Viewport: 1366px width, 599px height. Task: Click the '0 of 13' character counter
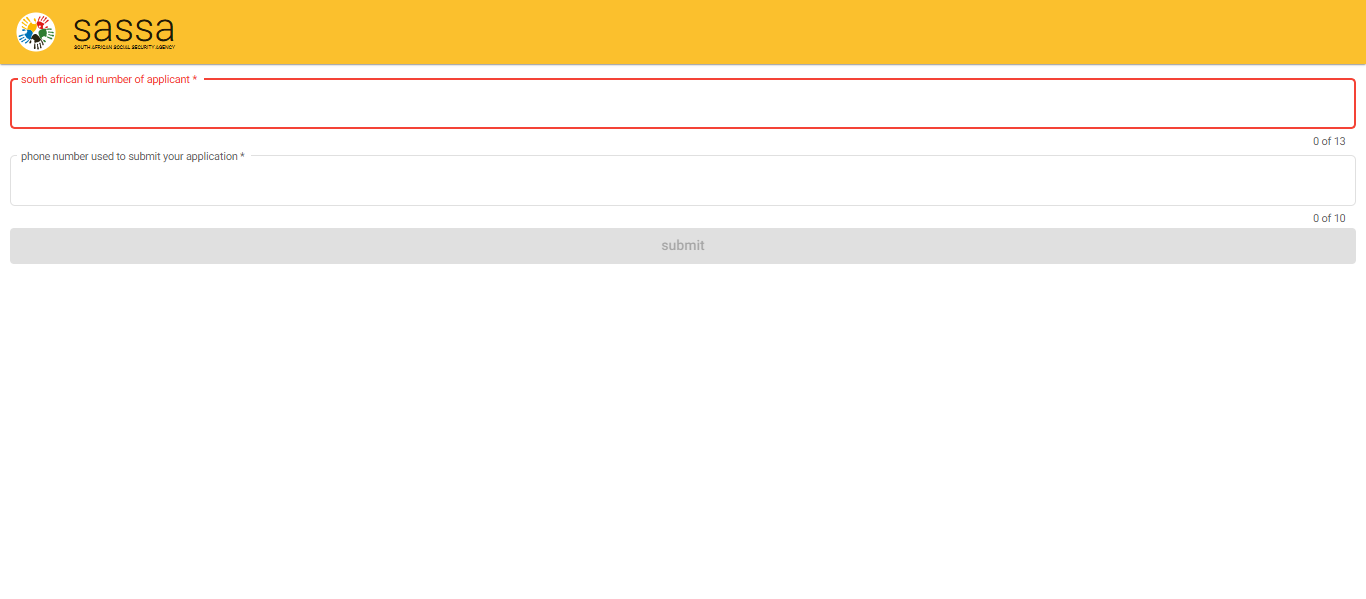pyautogui.click(x=1329, y=141)
